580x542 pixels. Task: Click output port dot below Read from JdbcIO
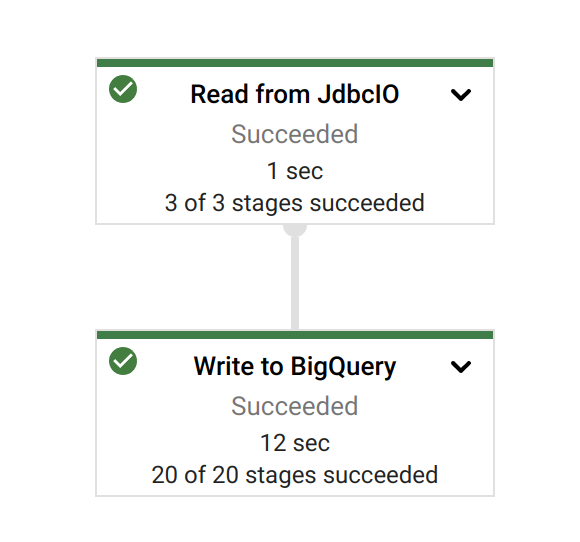point(295,229)
